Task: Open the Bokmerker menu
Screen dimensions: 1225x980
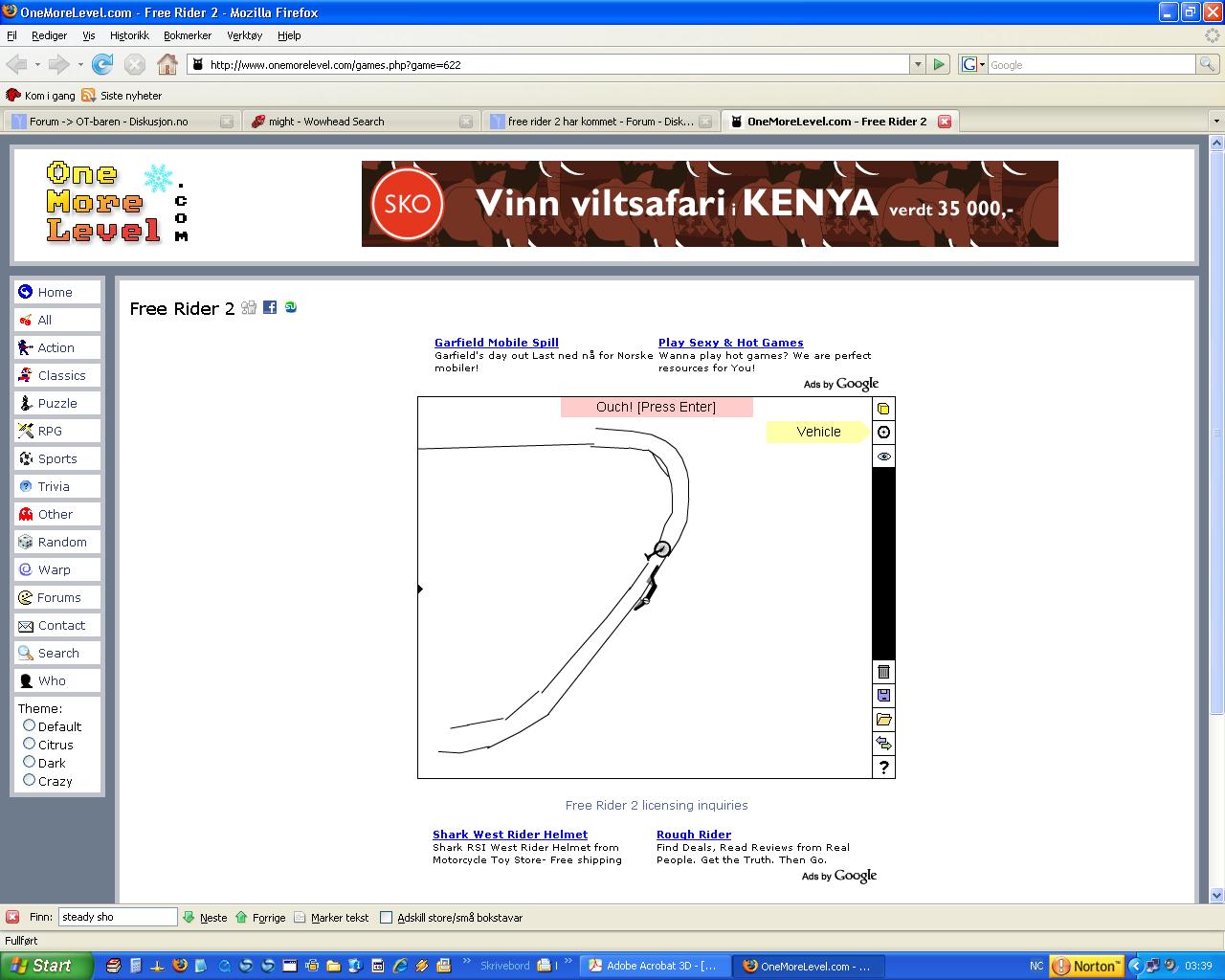Action: pyautogui.click(x=188, y=35)
